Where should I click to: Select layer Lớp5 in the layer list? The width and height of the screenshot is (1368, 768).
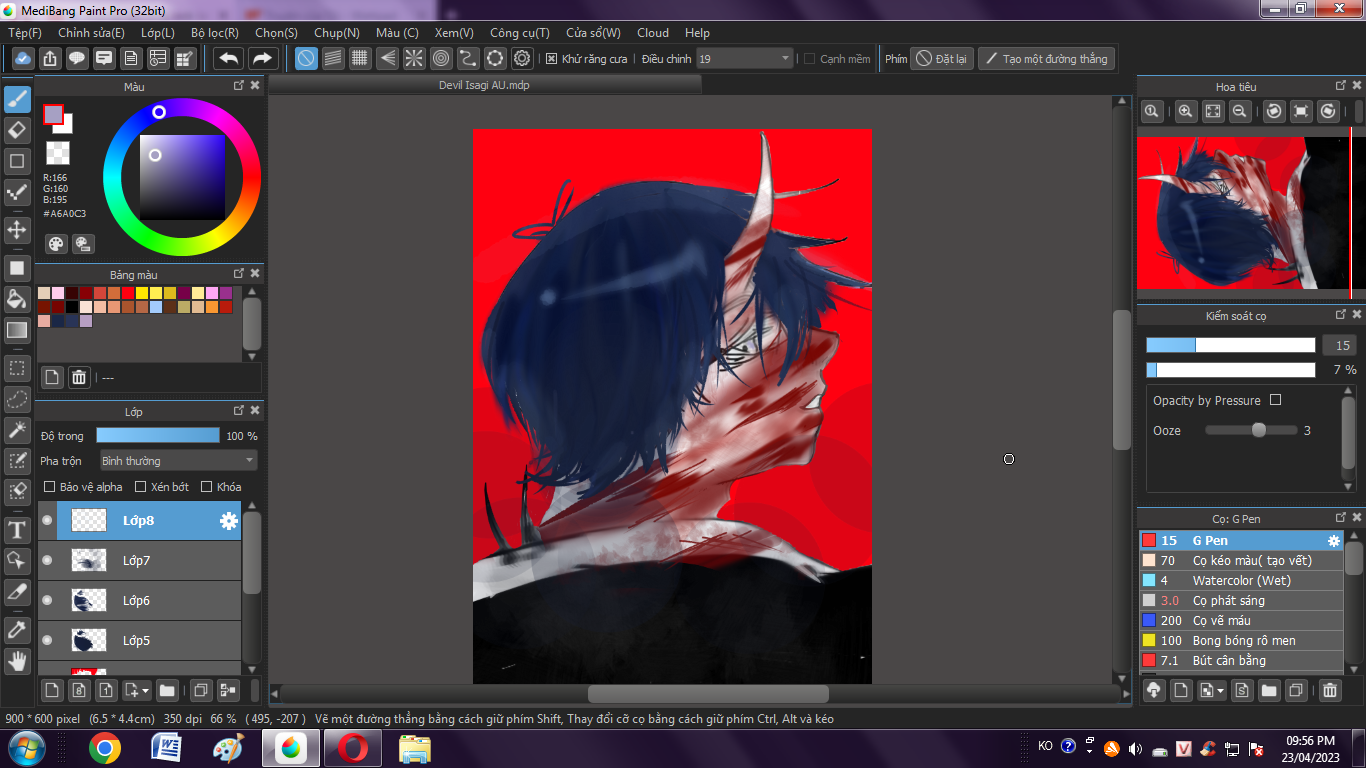[140, 641]
